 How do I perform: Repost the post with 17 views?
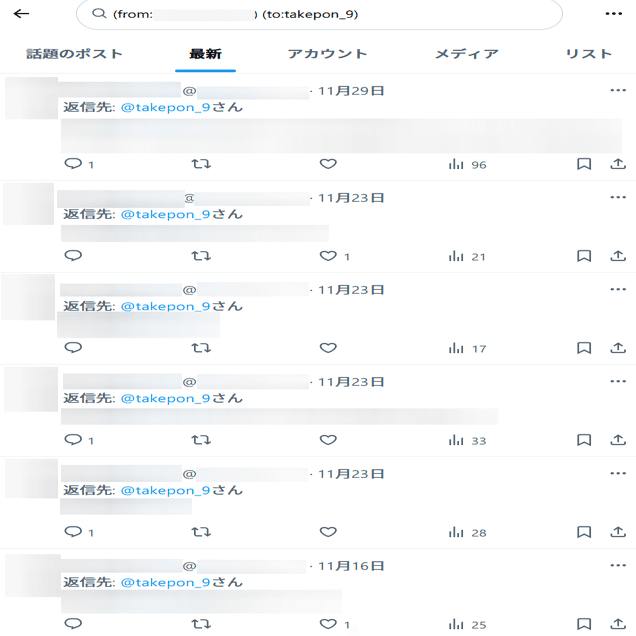(x=201, y=348)
